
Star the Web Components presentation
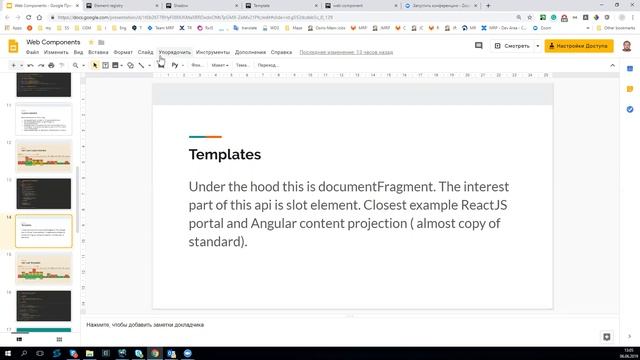pos(91,42)
